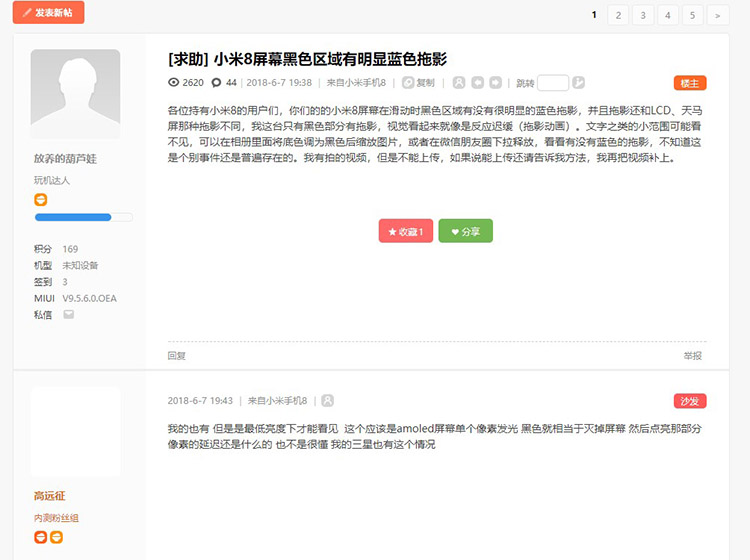Click the 积分 value 169
This screenshot has height=560, width=750.
tap(70, 249)
